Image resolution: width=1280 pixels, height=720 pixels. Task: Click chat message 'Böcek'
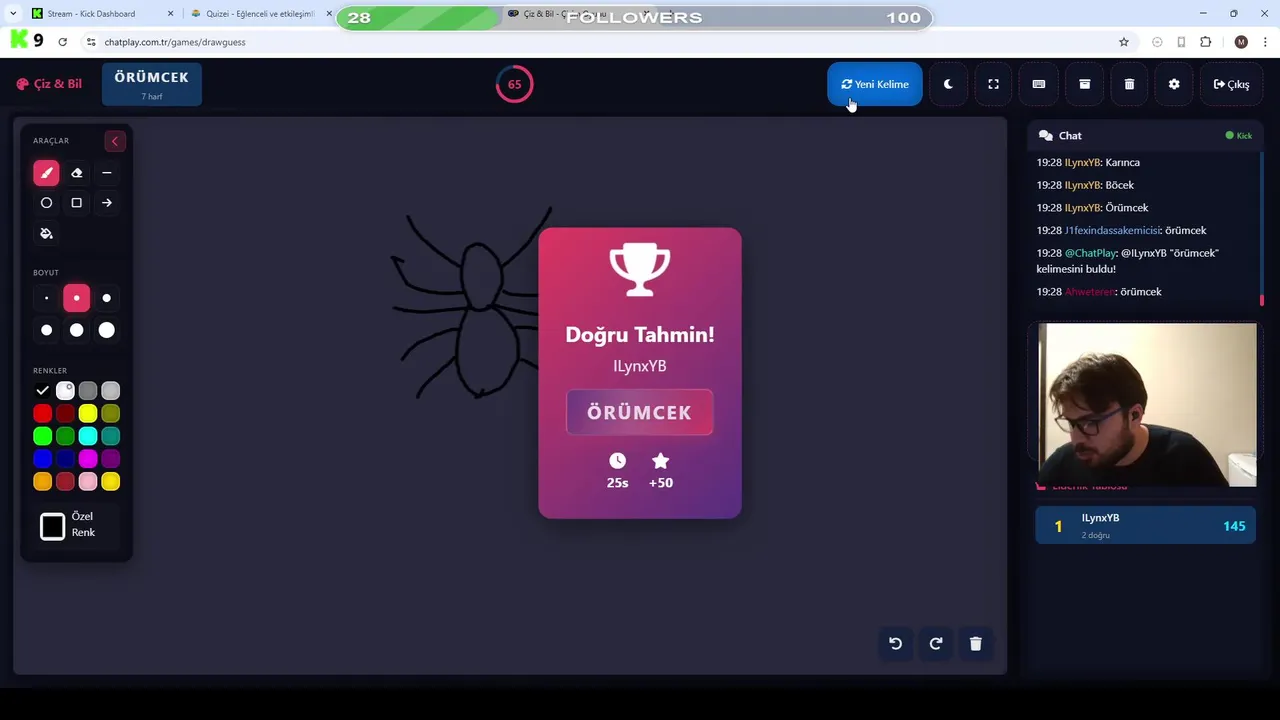coord(1085,185)
